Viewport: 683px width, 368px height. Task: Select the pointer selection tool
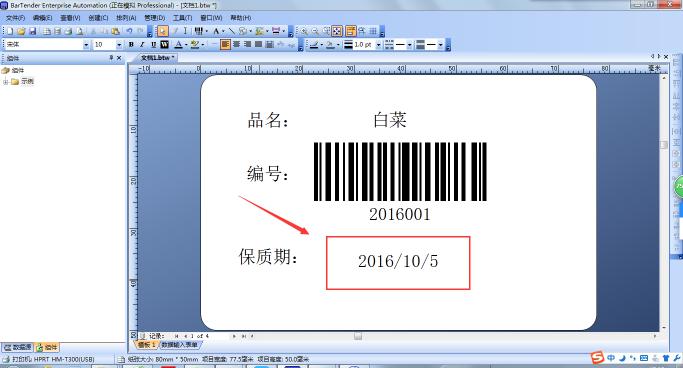click(x=162, y=31)
